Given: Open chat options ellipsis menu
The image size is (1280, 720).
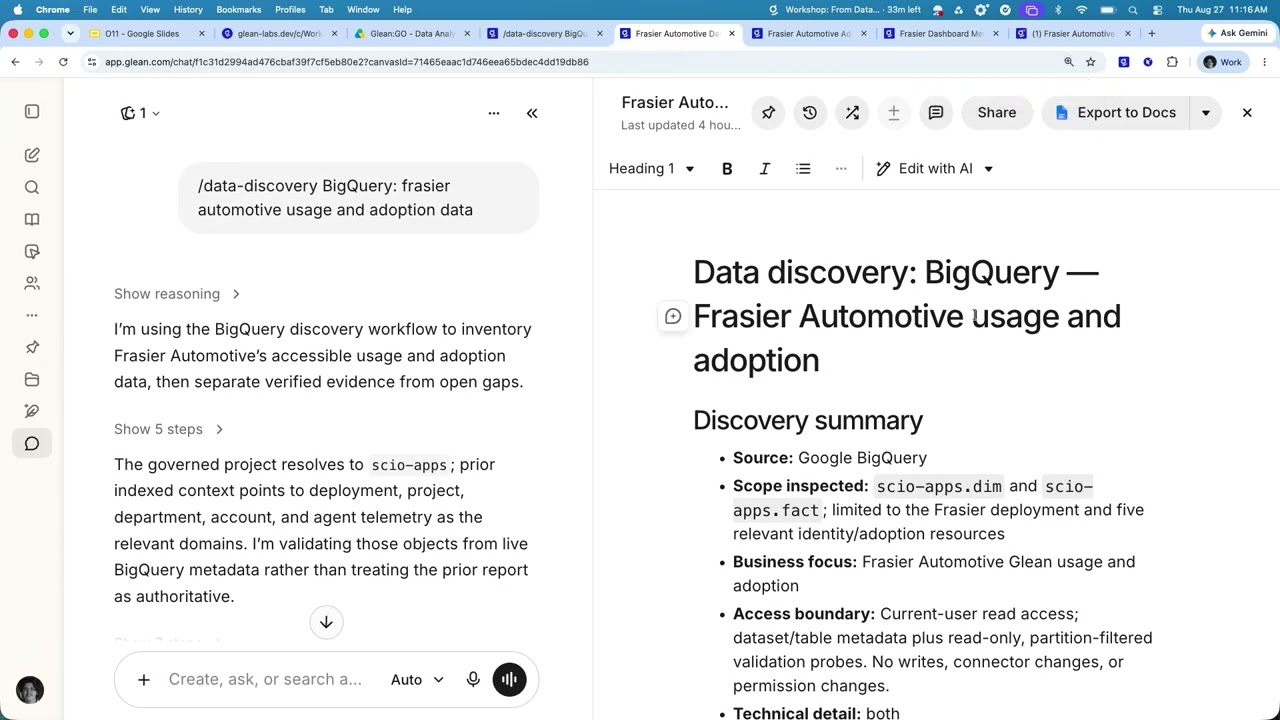Looking at the screenshot, I should coord(493,113).
